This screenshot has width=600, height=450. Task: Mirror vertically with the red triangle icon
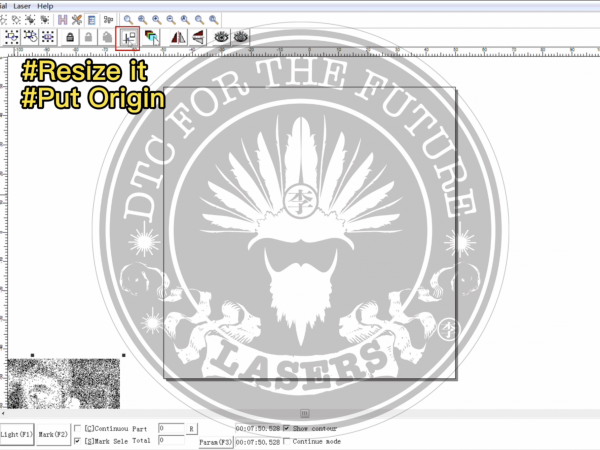[x=198, y=38]
